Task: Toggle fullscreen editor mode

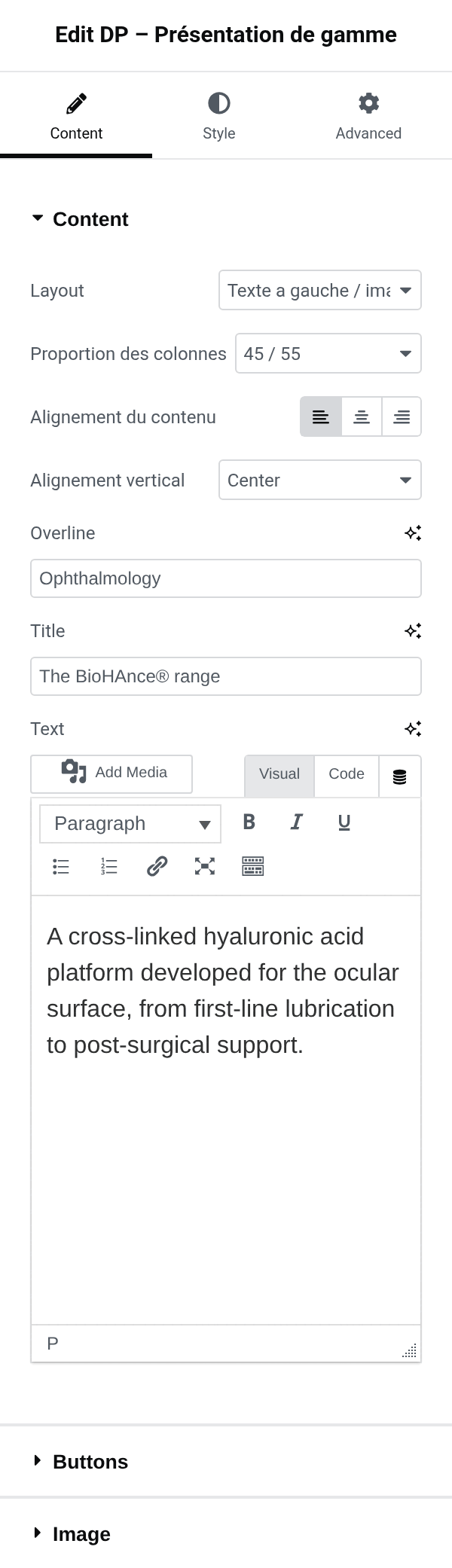Action: pyautogui.click(x=205, y=867)
